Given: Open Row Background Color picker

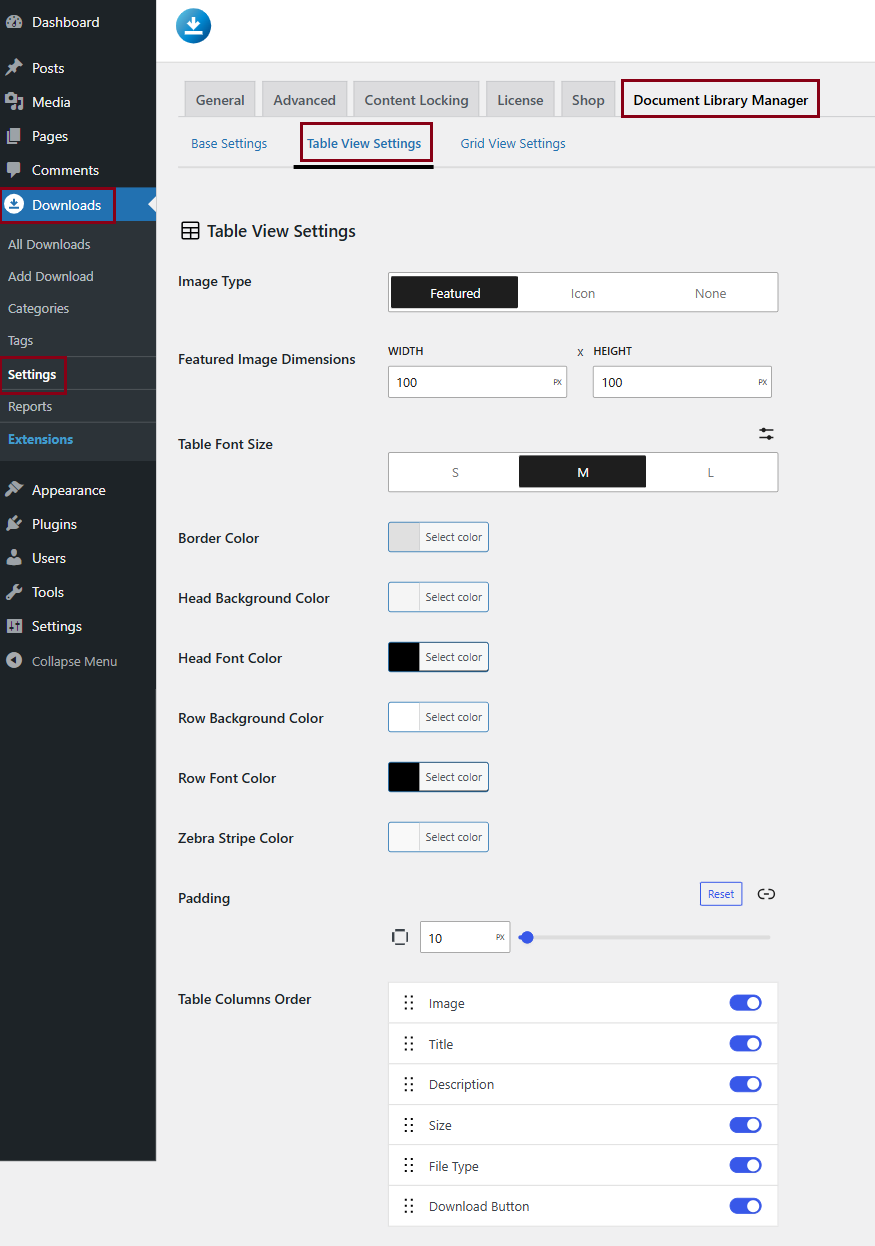Looking at the screenshot, I should click(438, 717).
